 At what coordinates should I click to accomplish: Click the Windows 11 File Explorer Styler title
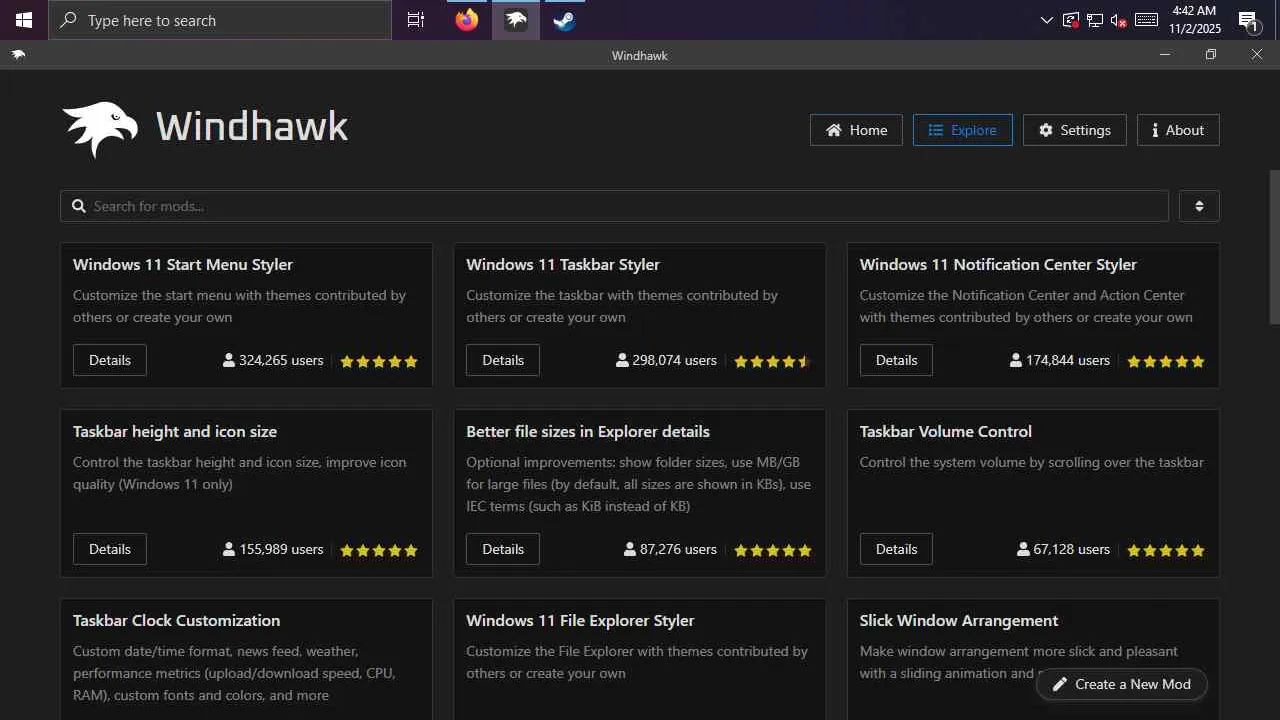[580, 621]
